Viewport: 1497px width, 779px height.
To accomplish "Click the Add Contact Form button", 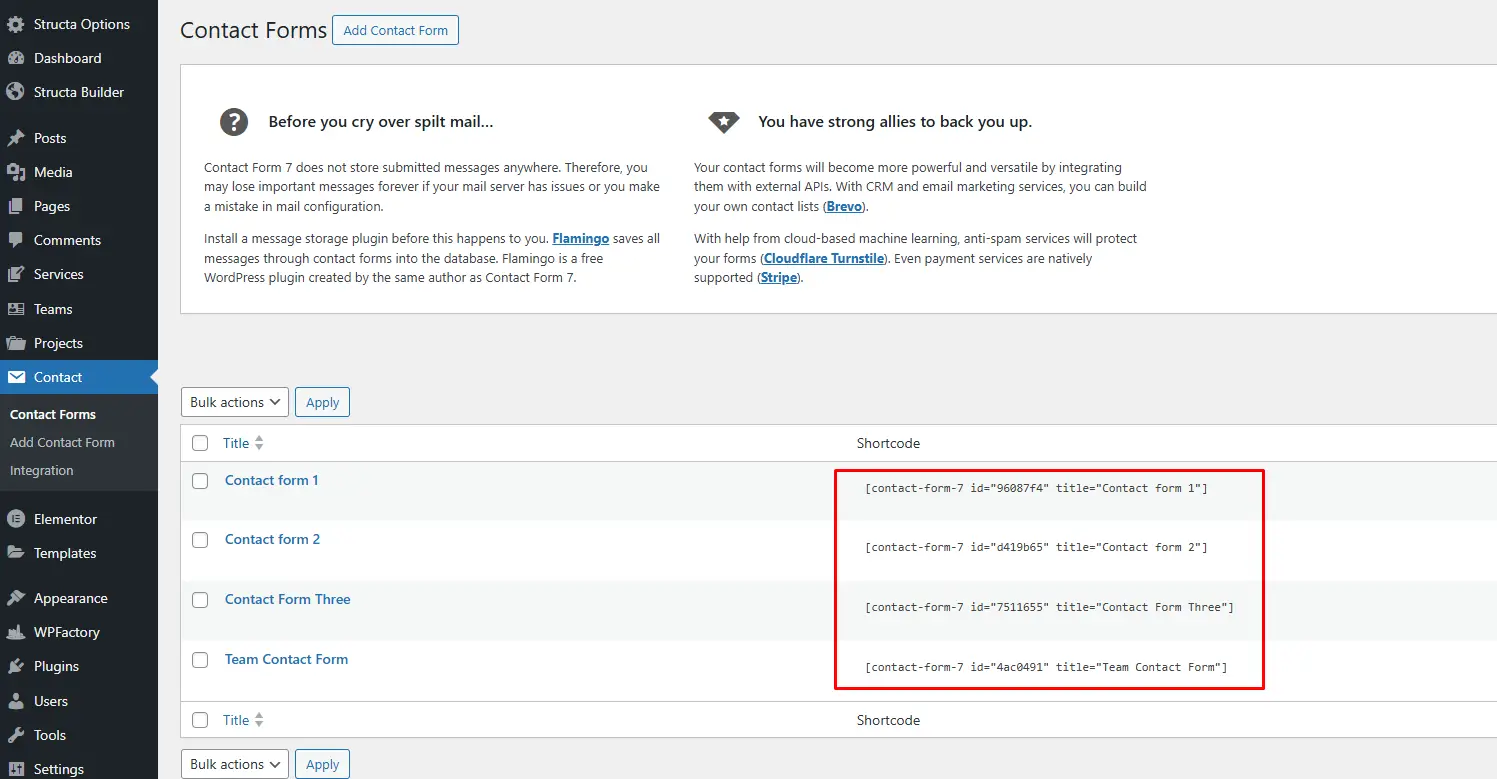I will click(x=395, y=30).
